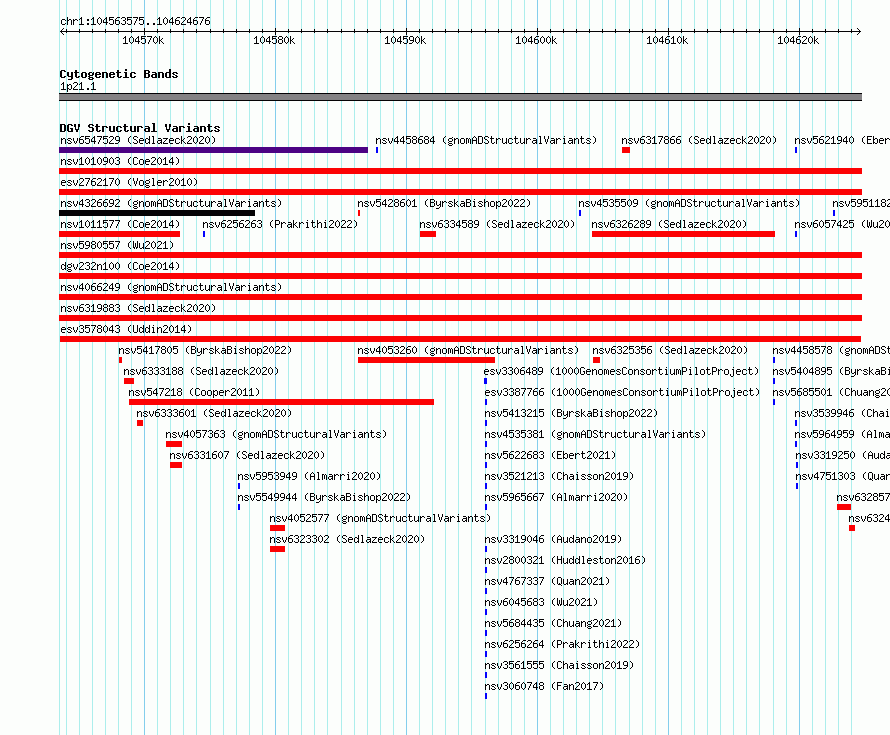Image resolution: width=890 pixels, height=735 pixels.
Task: Select esv3387766 (1000GenomesConsortiumPilotProject) label
Action: click(x=622, y=392)
